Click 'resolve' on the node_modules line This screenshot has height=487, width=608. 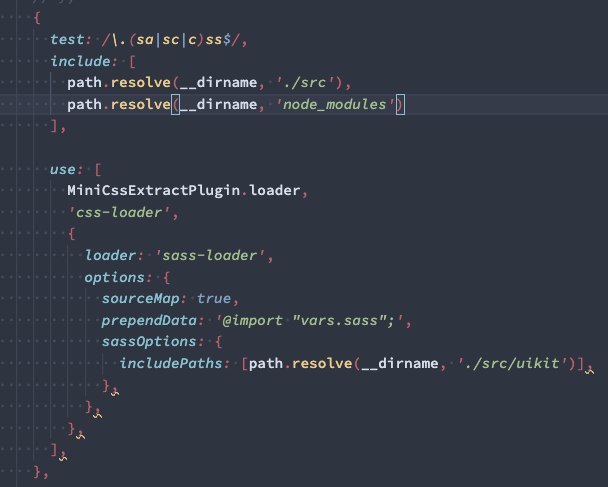coord(141,104)
